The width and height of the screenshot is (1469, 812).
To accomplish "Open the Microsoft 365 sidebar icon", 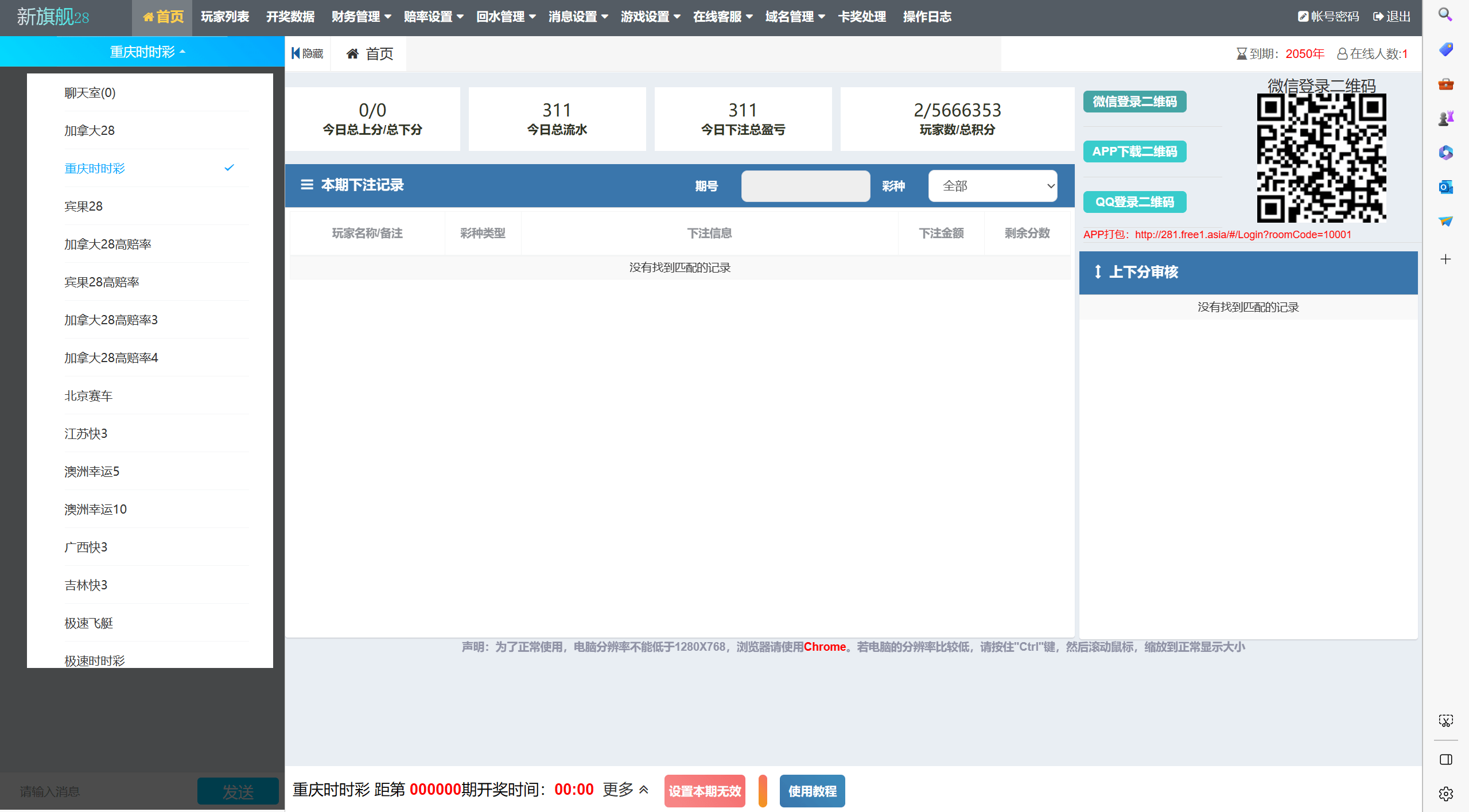I will (1445, 153).
